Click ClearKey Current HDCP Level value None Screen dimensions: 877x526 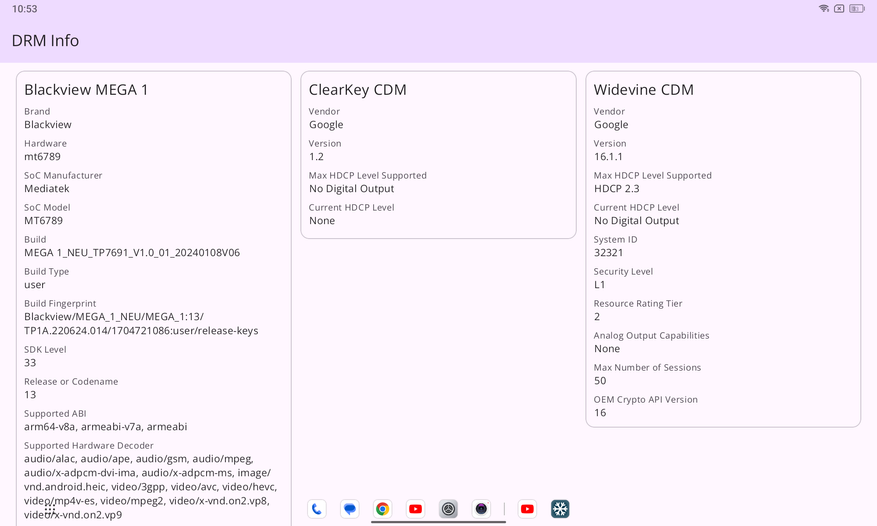(322, 220)
